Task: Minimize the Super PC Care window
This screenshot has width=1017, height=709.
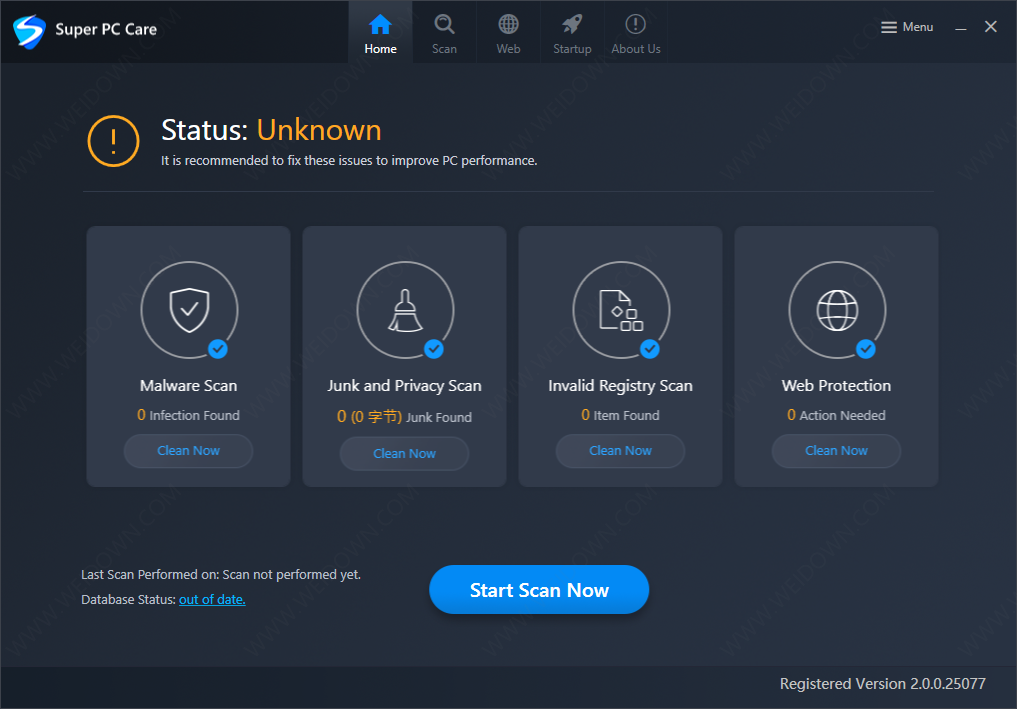Action: [x=961, y=27]
